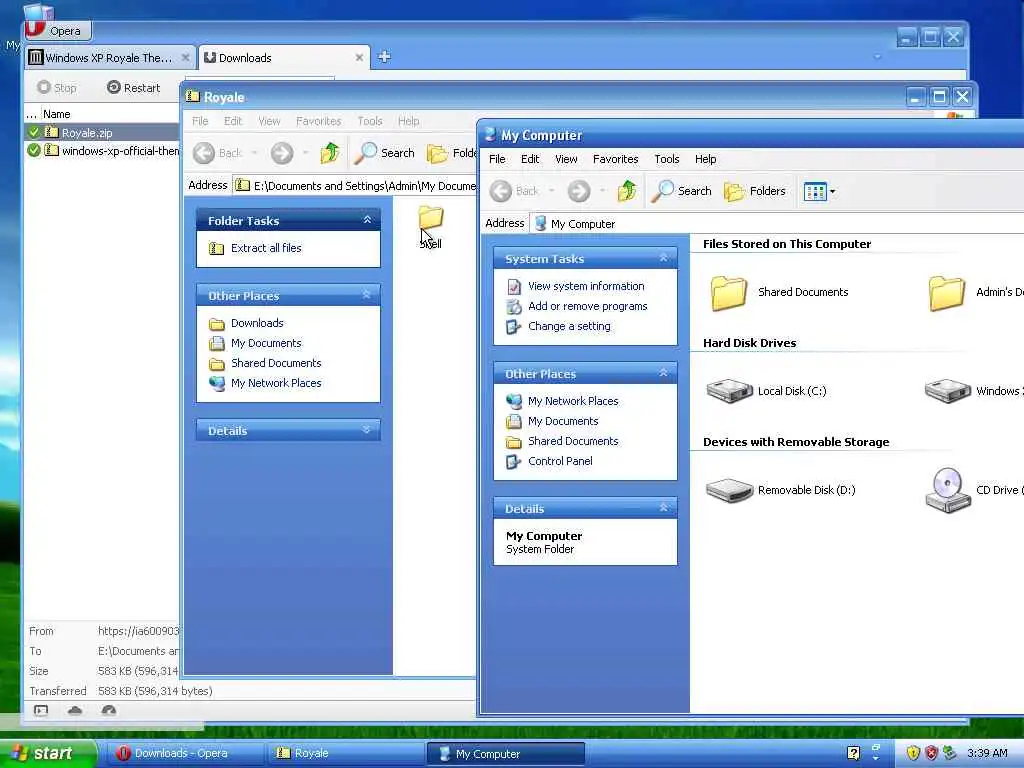Open Forward history dropdown arrow in My Computer
The height and width of the screenshot is (768, 1024).
(x=602, y=191)
